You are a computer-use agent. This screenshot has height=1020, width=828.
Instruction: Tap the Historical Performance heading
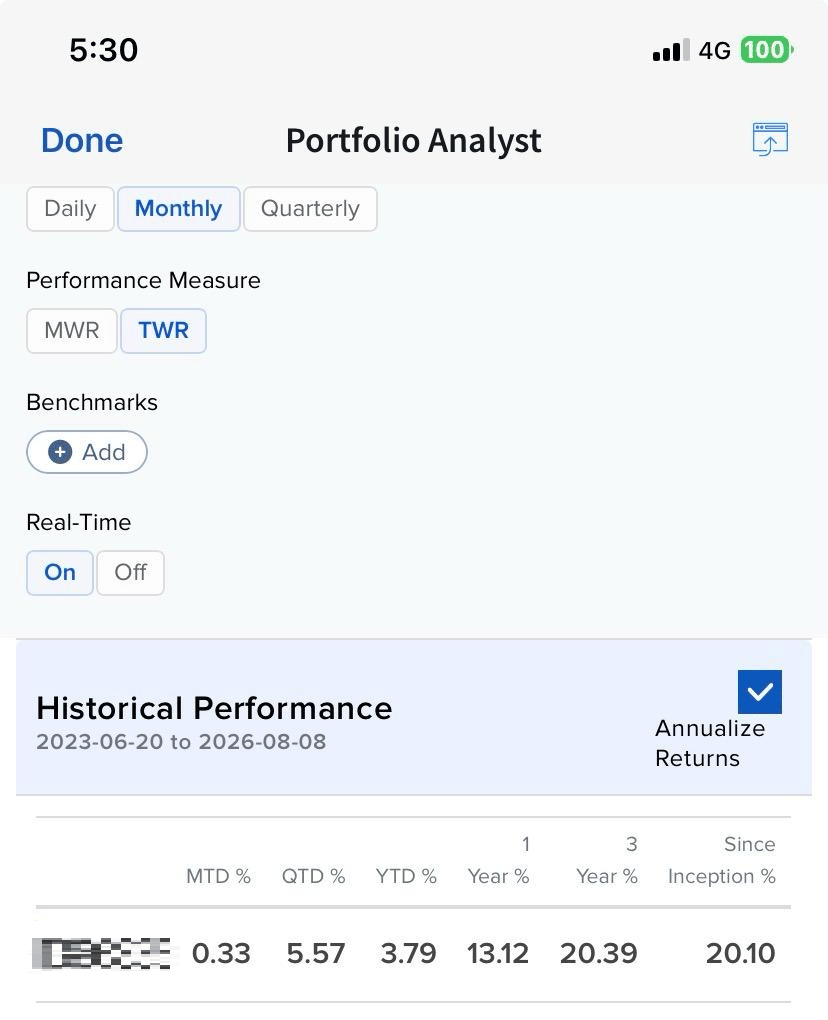pos(214,708)
